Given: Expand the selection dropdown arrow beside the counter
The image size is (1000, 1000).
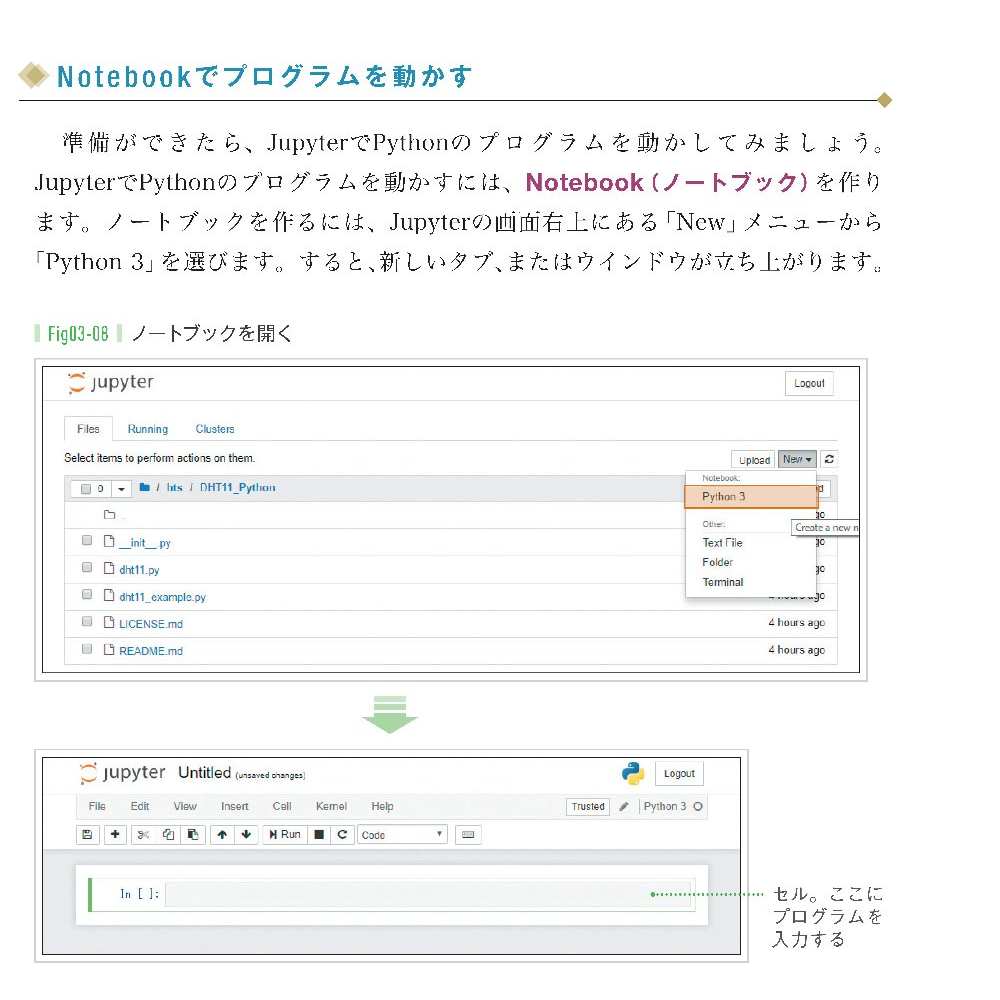Looking at the screenshot, I should (x=121, y=489).
